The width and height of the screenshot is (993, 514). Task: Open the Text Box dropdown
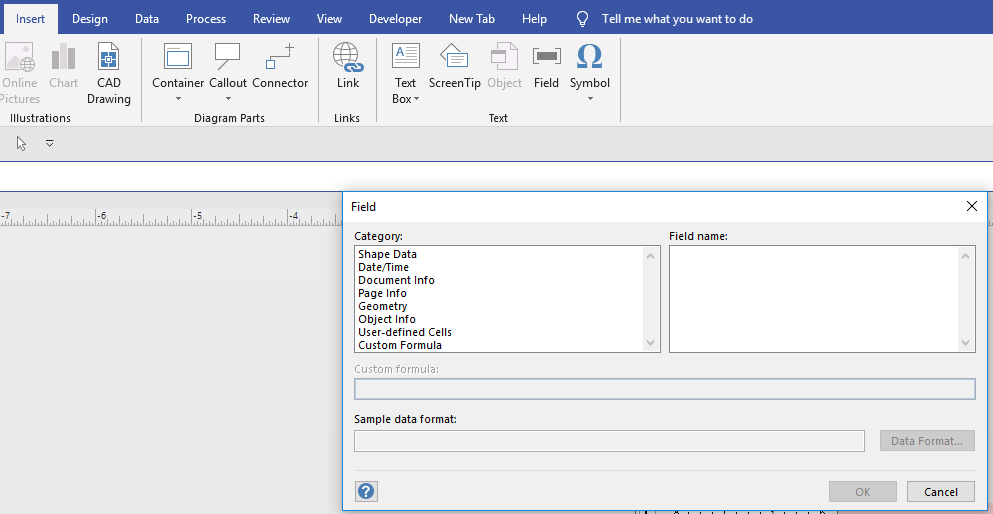click(416, 99)
